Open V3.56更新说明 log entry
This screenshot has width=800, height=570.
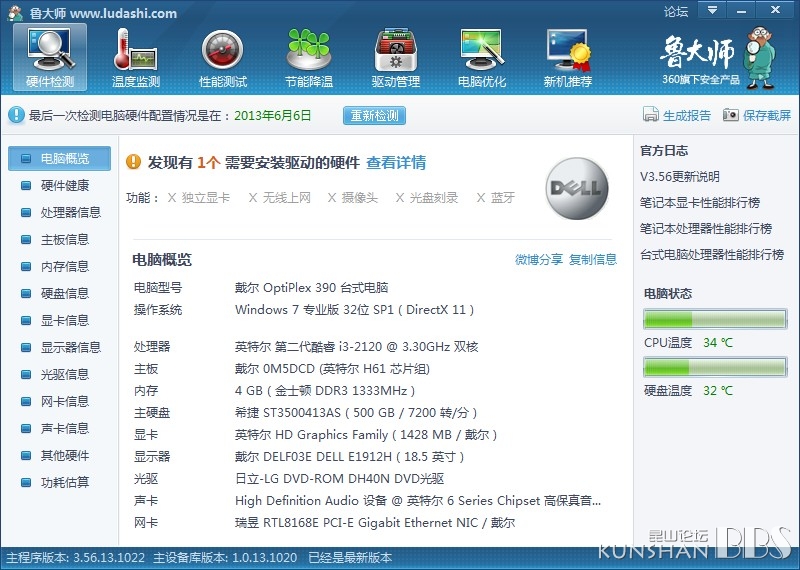680,177
